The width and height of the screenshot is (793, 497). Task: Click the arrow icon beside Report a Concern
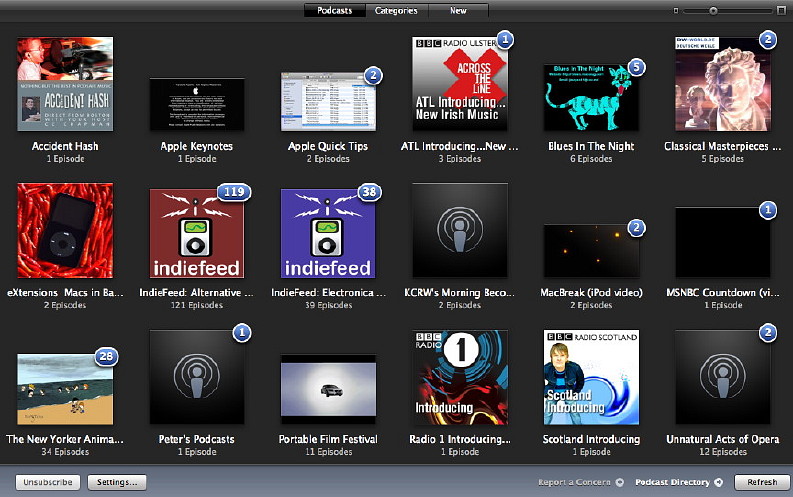tap(620, 482)
